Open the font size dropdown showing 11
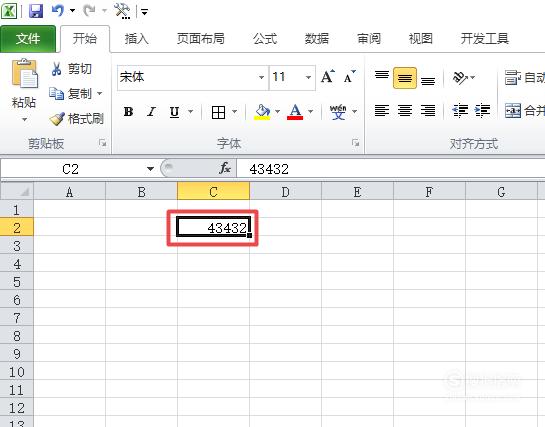Image resolution: width=545 pixels, height=427 pixels. pyautogui.click(x=308, y=77)
